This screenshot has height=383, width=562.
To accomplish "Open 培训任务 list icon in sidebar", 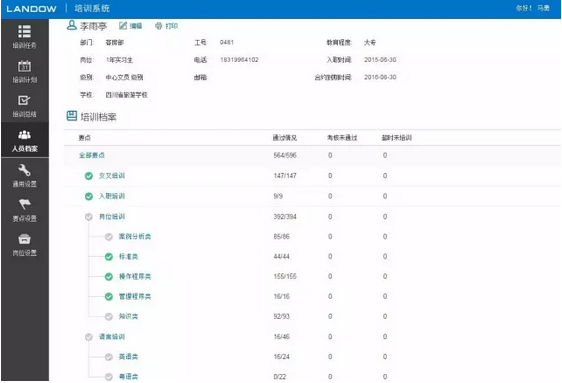I will 24,32.
